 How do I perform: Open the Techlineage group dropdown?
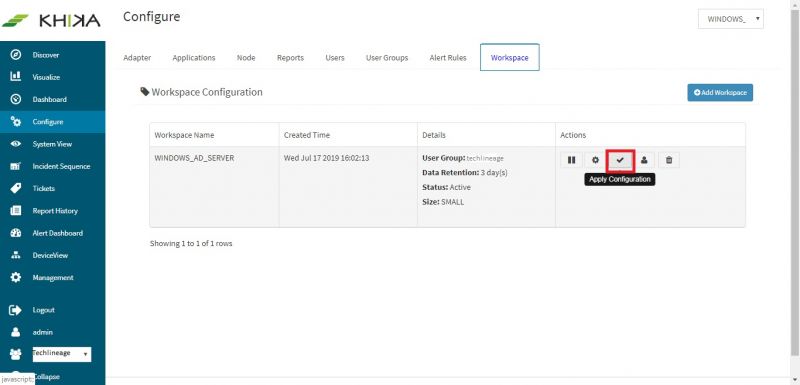(x=62, y=354)
